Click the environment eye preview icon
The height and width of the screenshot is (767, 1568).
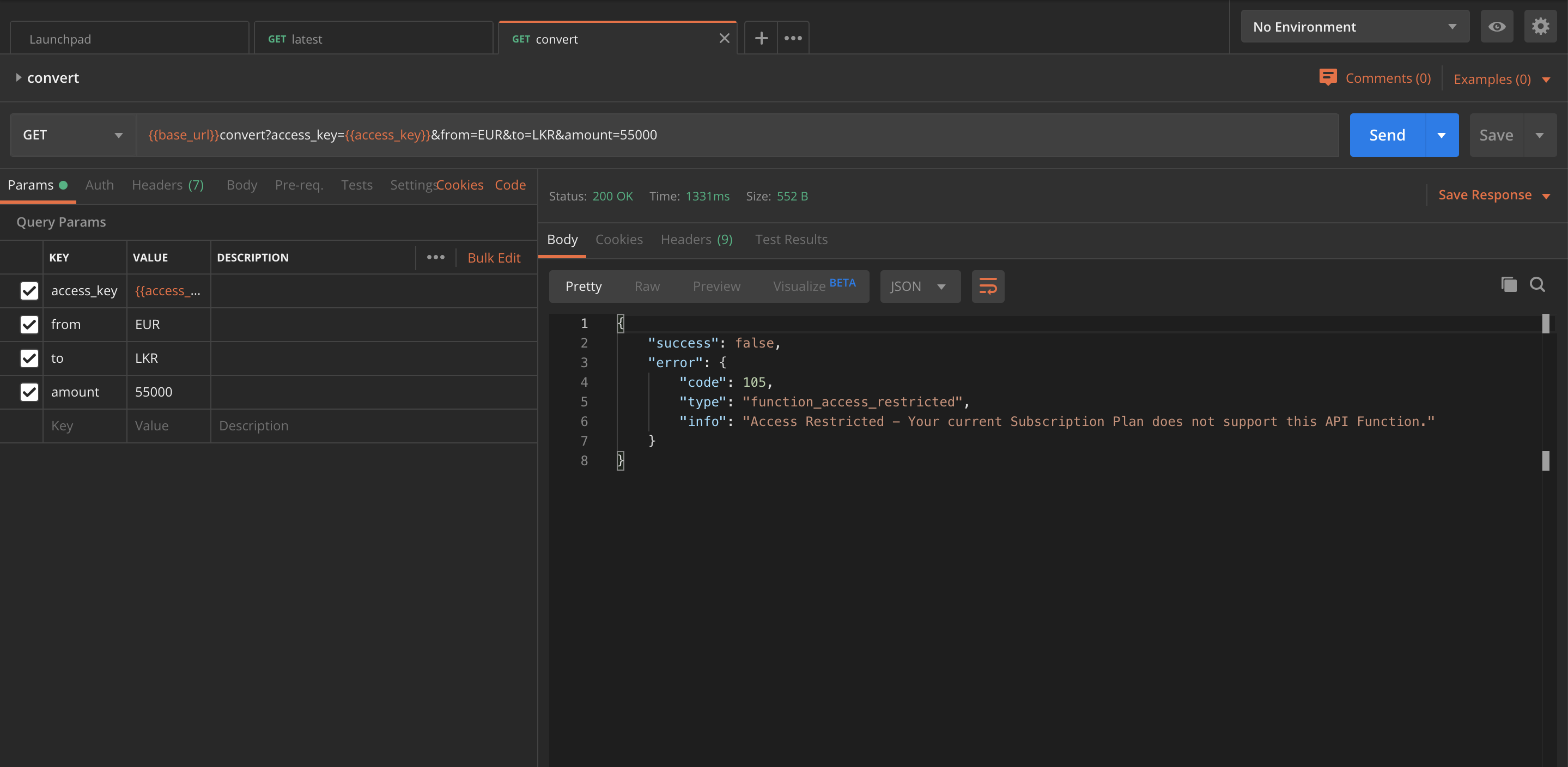[x=1497, y=26]
